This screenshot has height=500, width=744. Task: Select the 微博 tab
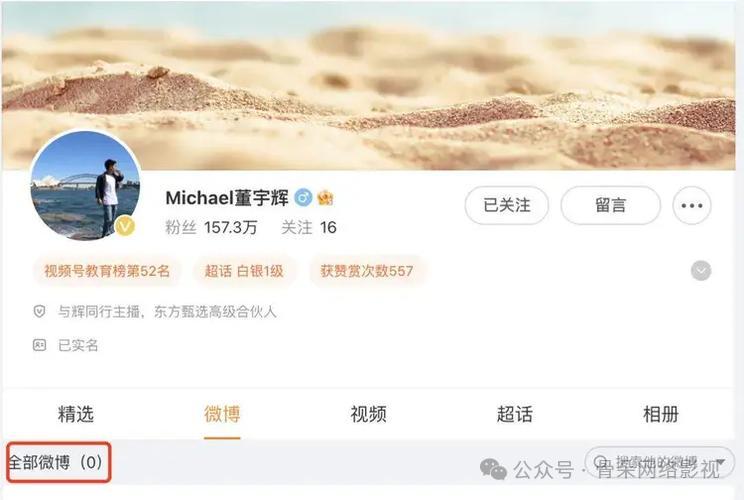pos(222,414)
